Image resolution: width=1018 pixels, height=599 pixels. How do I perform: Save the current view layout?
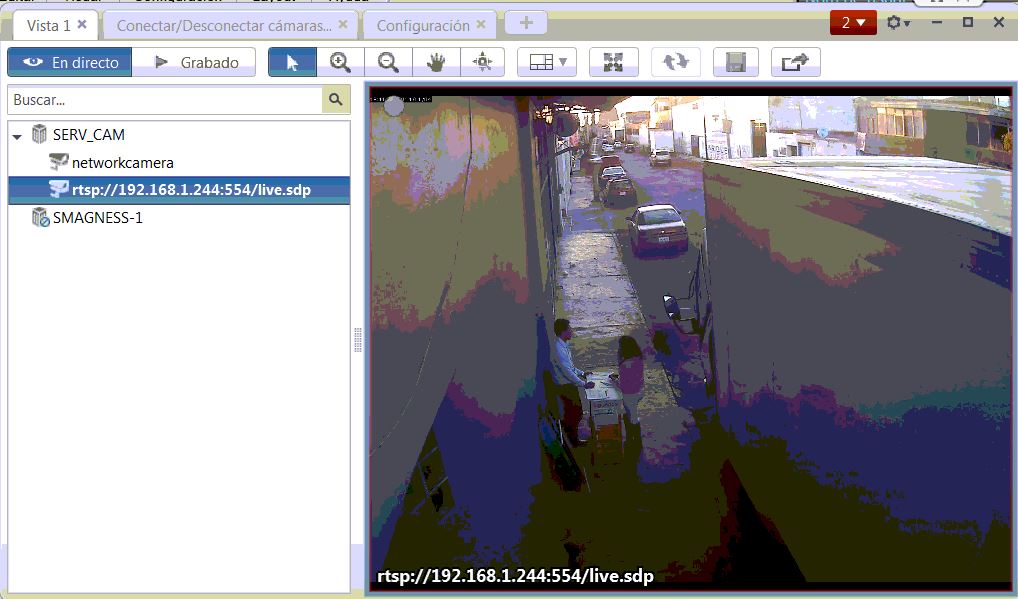pos(735,61)
